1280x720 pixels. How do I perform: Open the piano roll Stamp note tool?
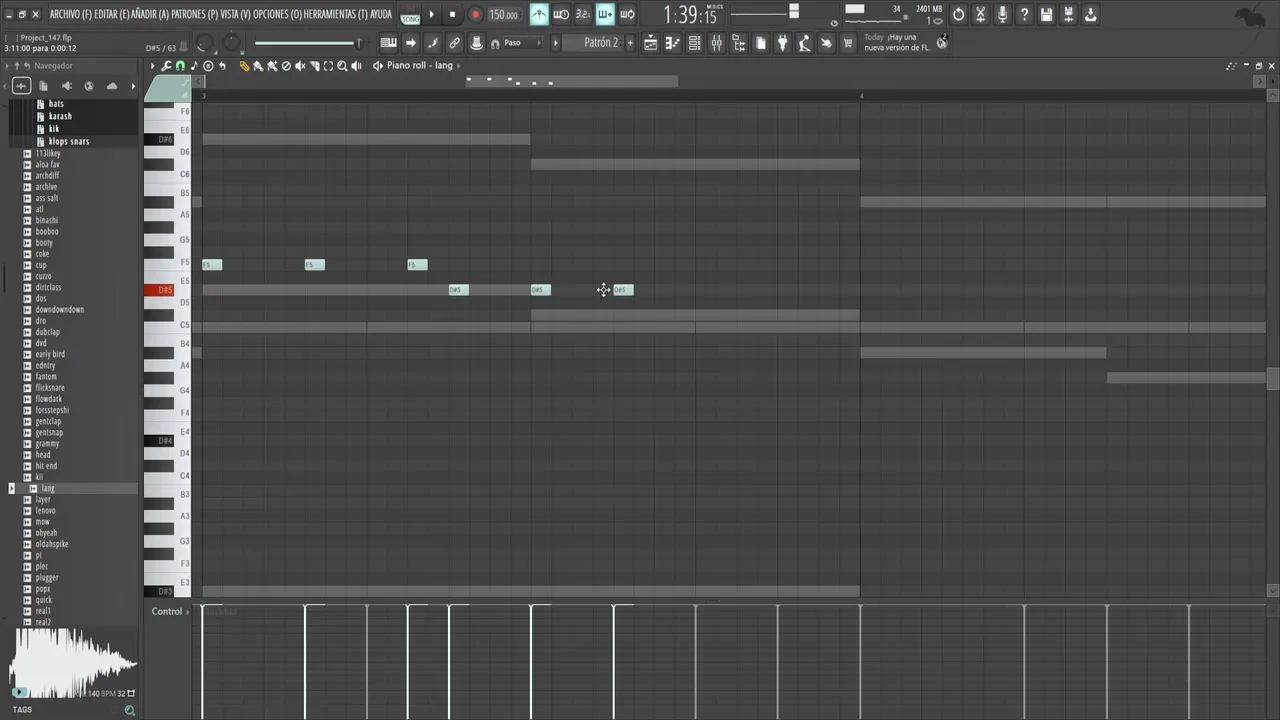[x=194, y=66]
